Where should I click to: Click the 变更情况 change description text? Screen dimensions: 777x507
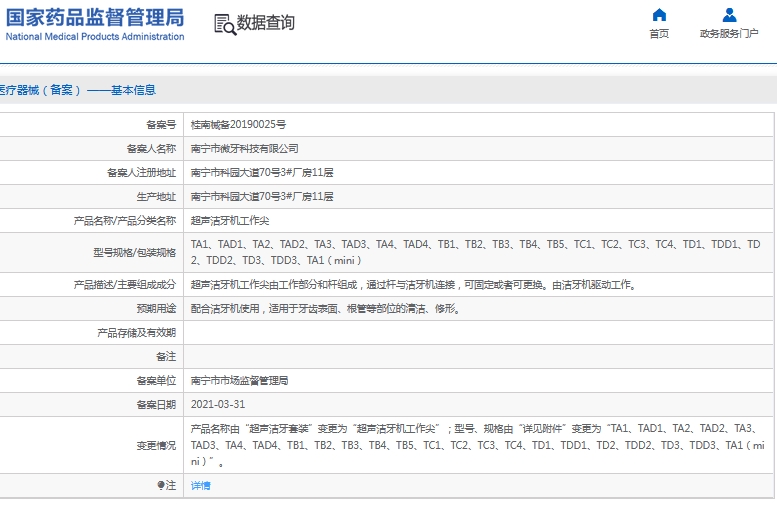[478, 445]
